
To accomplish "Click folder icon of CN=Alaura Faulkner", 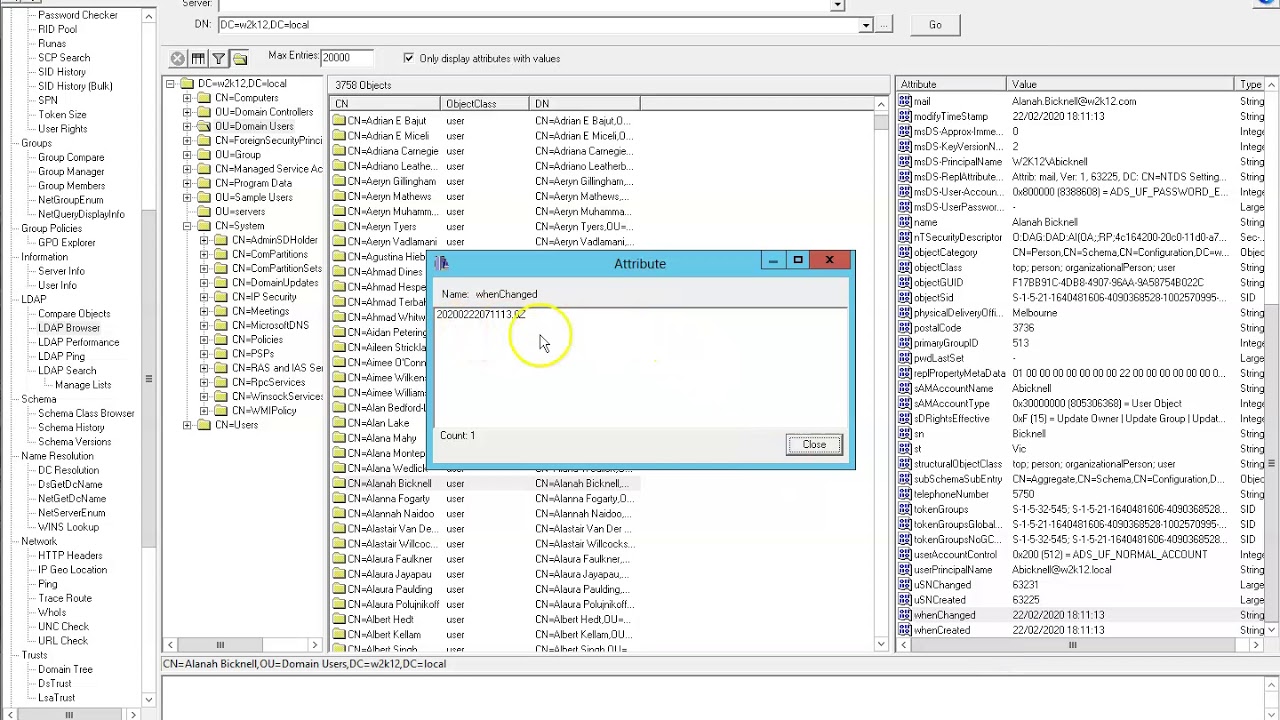I will click(x=339, y=559).
